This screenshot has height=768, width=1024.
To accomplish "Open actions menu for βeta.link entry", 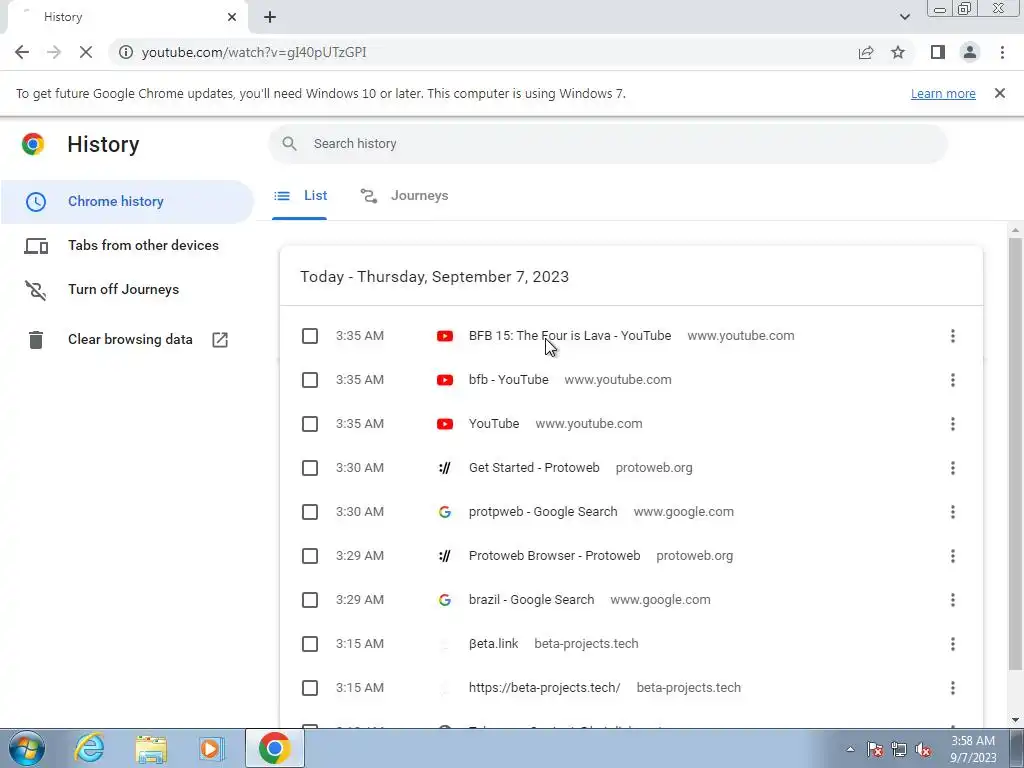I will point(953,644).
